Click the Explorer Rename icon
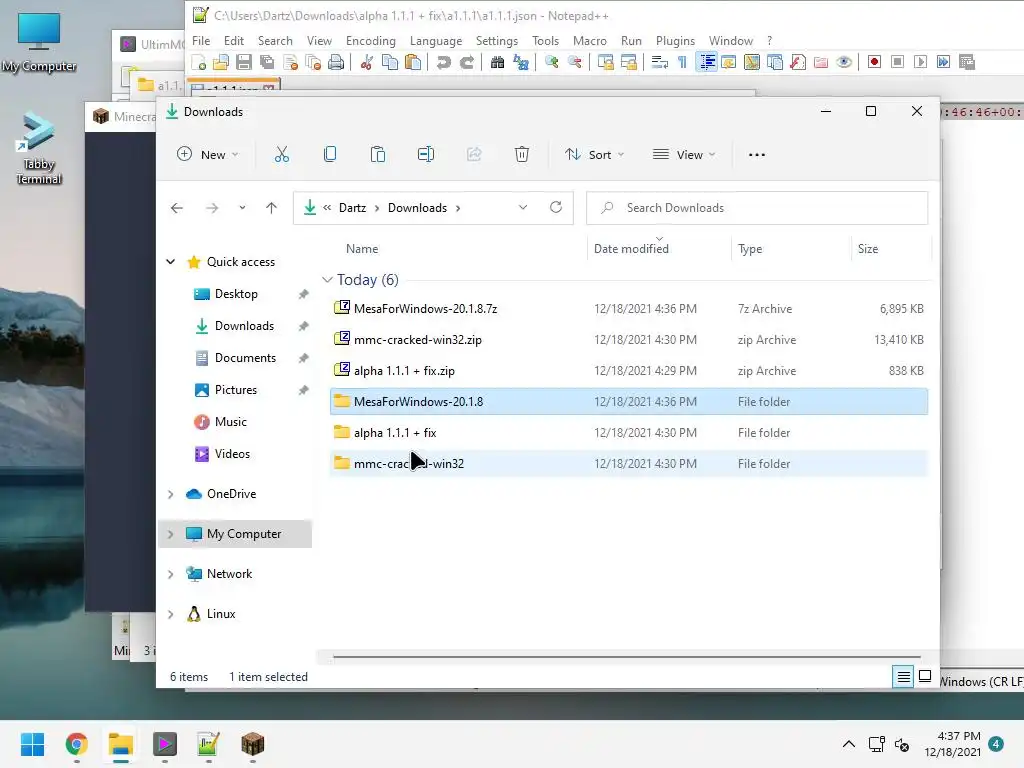The width and height of the screenshot is (1024, 768). click(426, 155)
